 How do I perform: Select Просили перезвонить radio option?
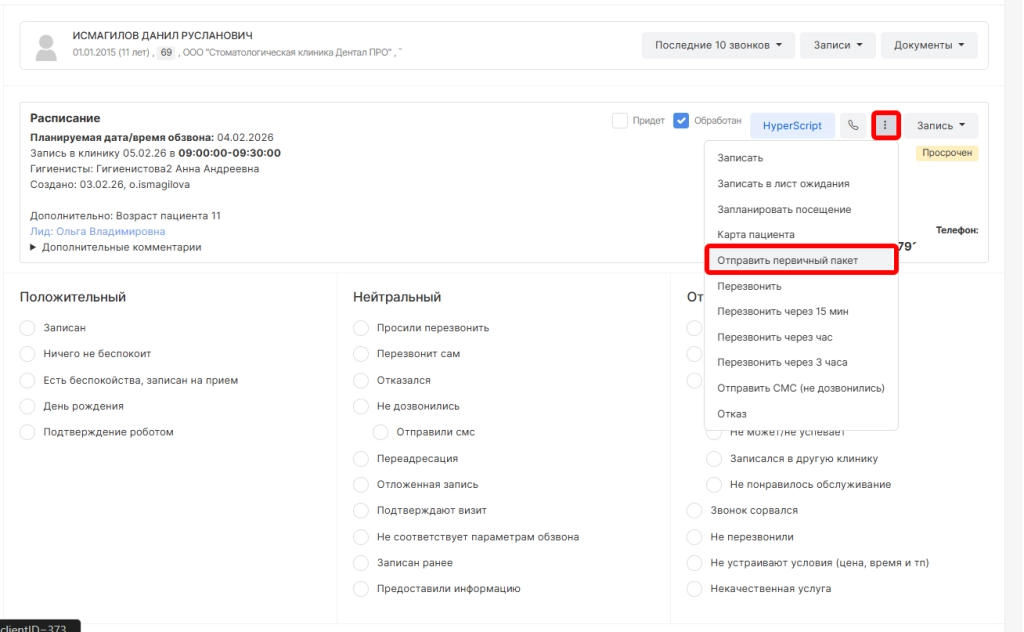361,328
